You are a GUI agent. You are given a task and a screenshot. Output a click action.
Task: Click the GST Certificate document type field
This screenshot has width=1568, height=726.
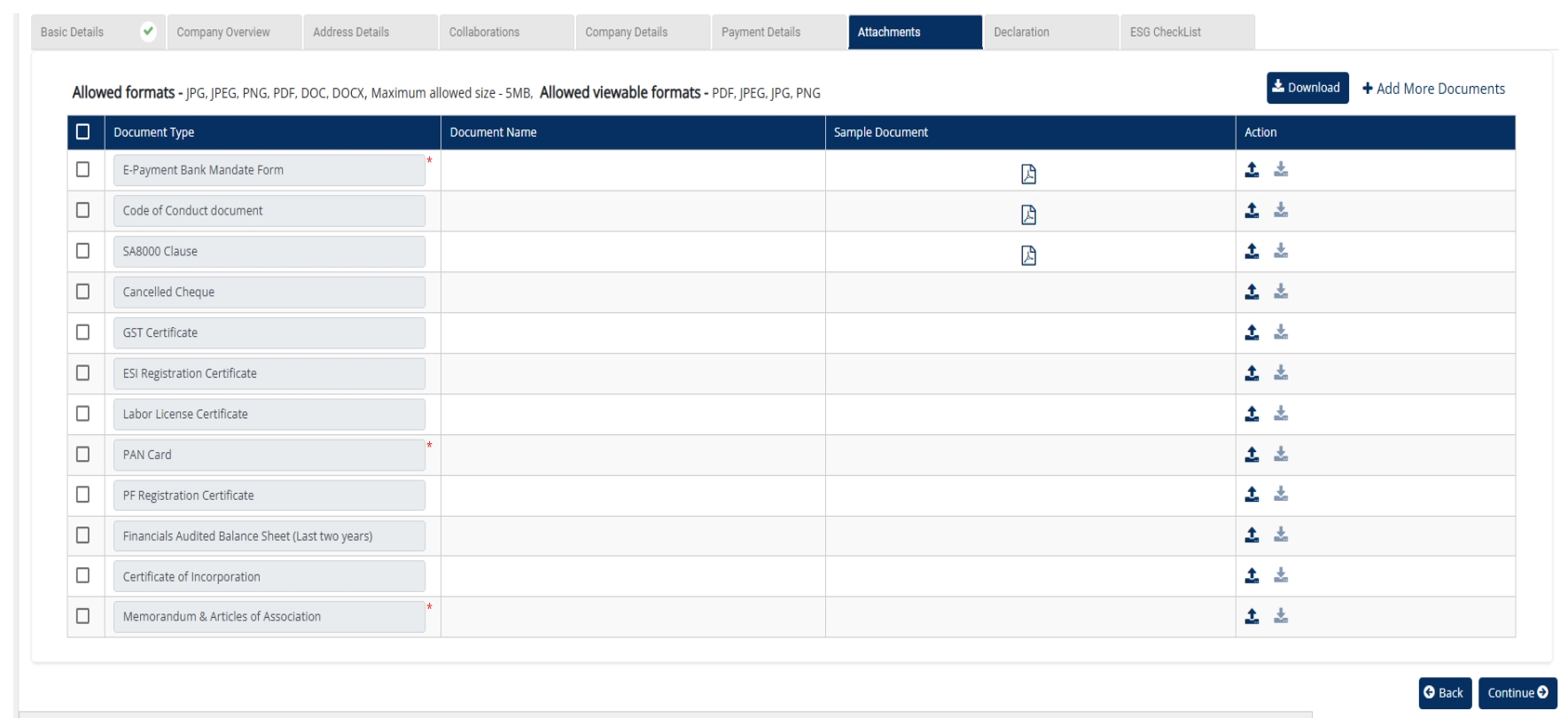pyautogui.click(x=269, y=332)
